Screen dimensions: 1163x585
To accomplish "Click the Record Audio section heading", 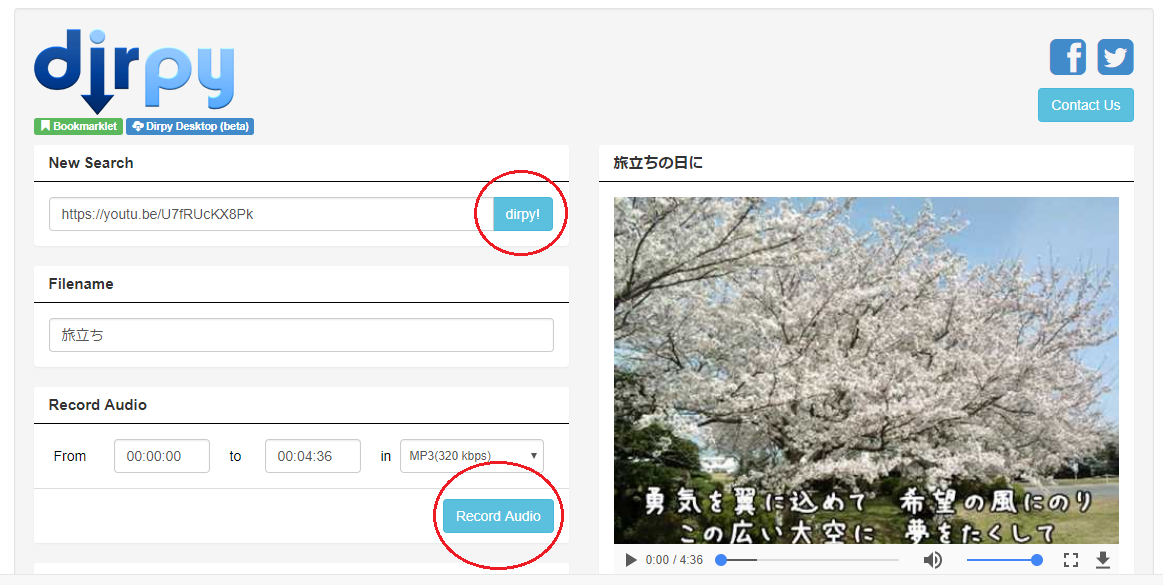I will (x=98, y=405).
